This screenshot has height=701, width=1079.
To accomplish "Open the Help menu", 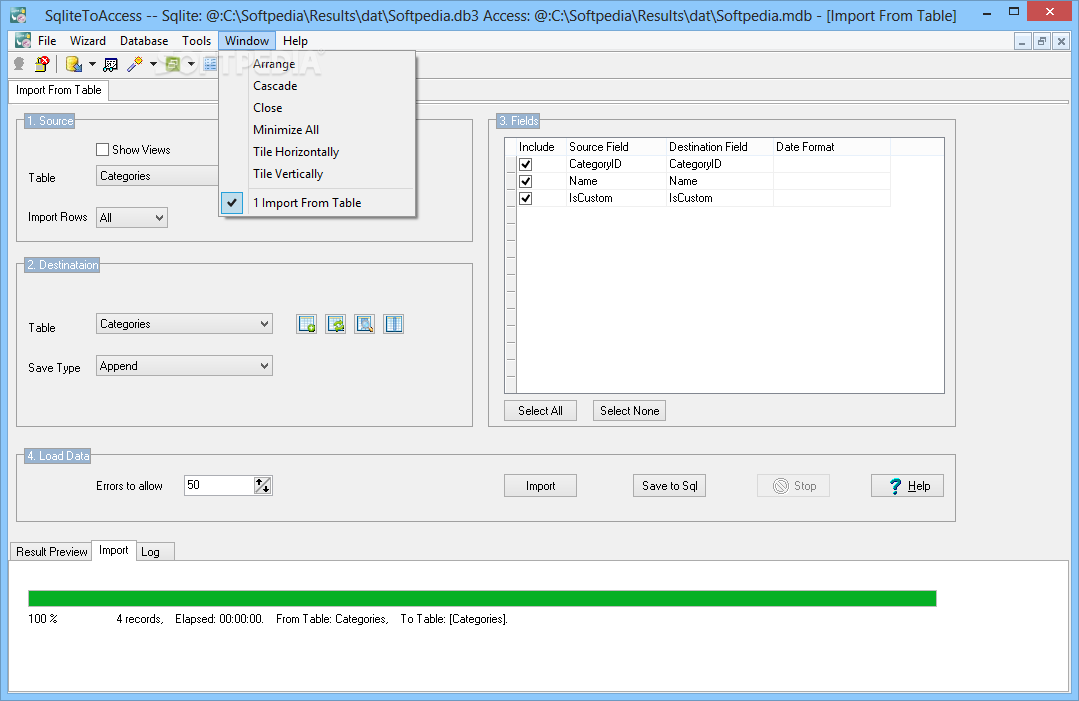I will [295, 41].
